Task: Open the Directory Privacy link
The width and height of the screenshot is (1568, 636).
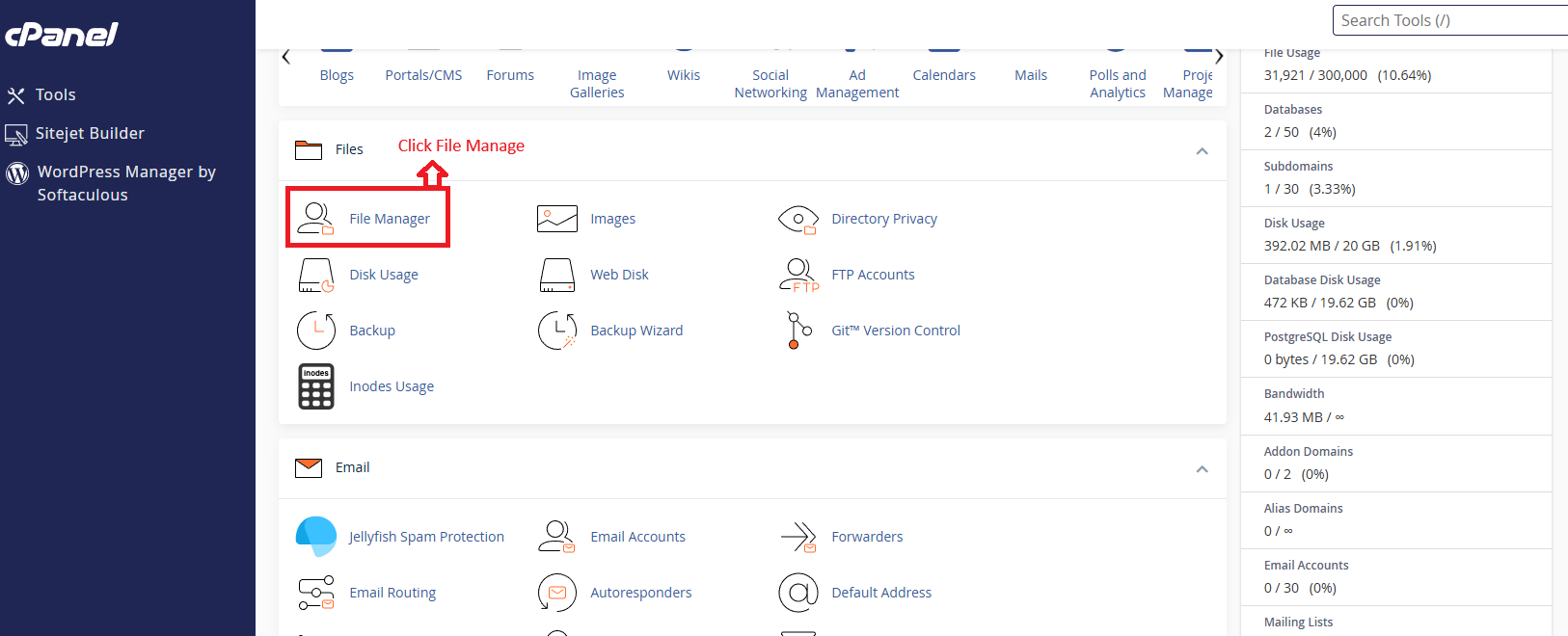Action: point(884,219)
